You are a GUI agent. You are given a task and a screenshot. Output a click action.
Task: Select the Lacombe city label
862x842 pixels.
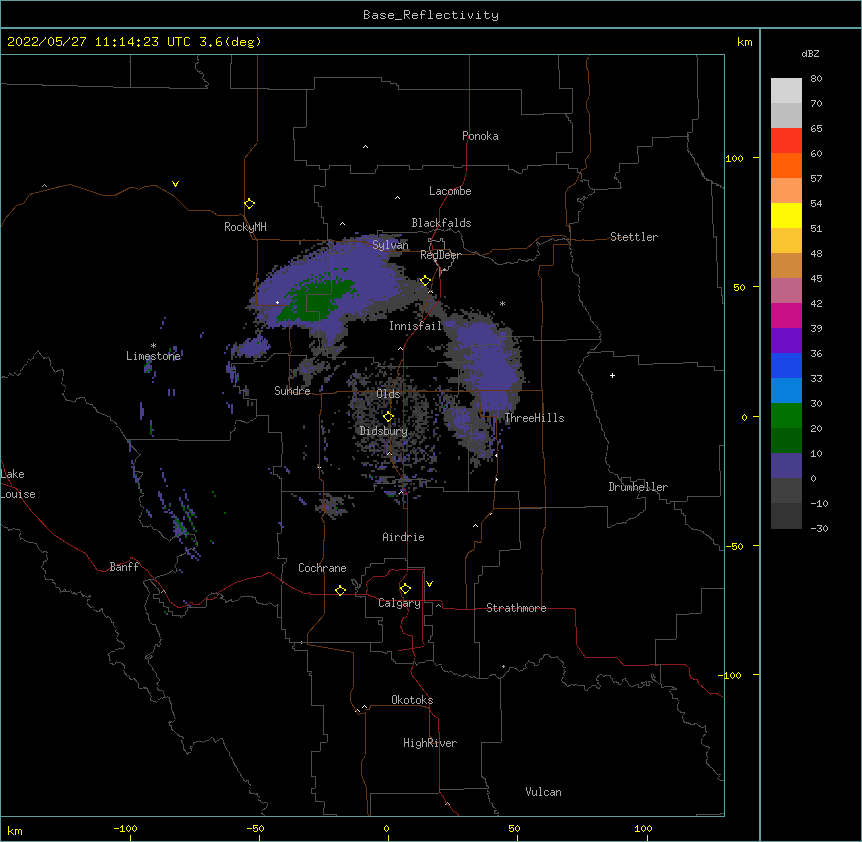(x=450, y=191)
